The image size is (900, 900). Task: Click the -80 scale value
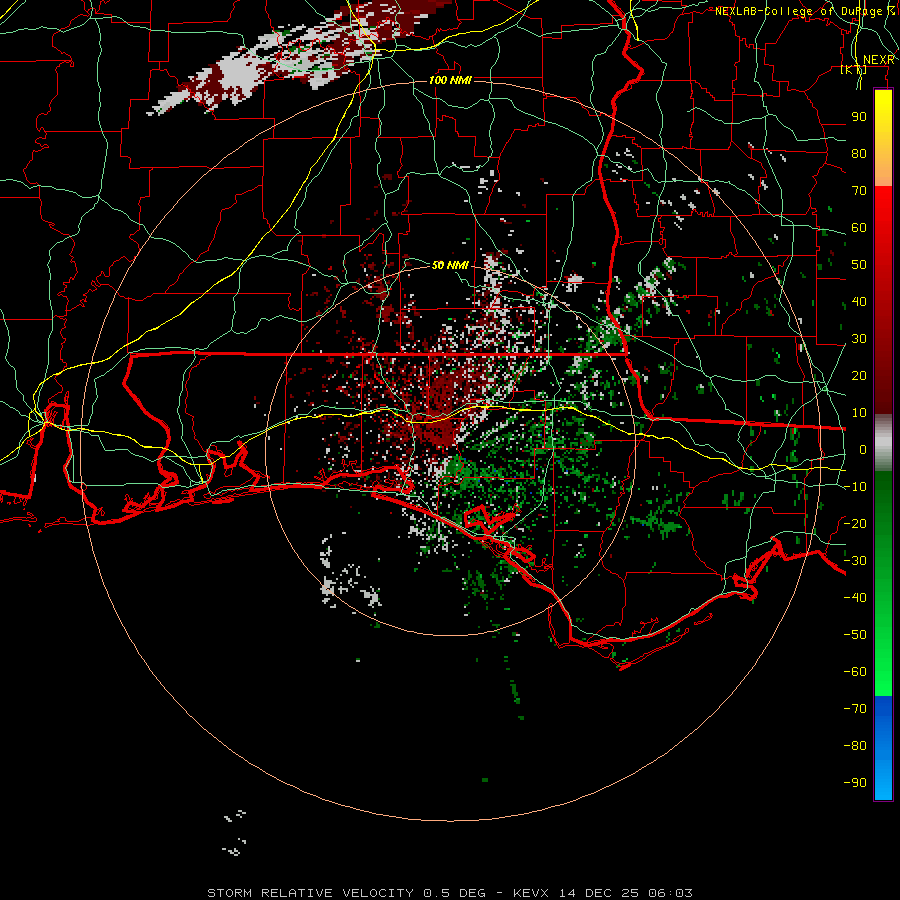[855, 746]
